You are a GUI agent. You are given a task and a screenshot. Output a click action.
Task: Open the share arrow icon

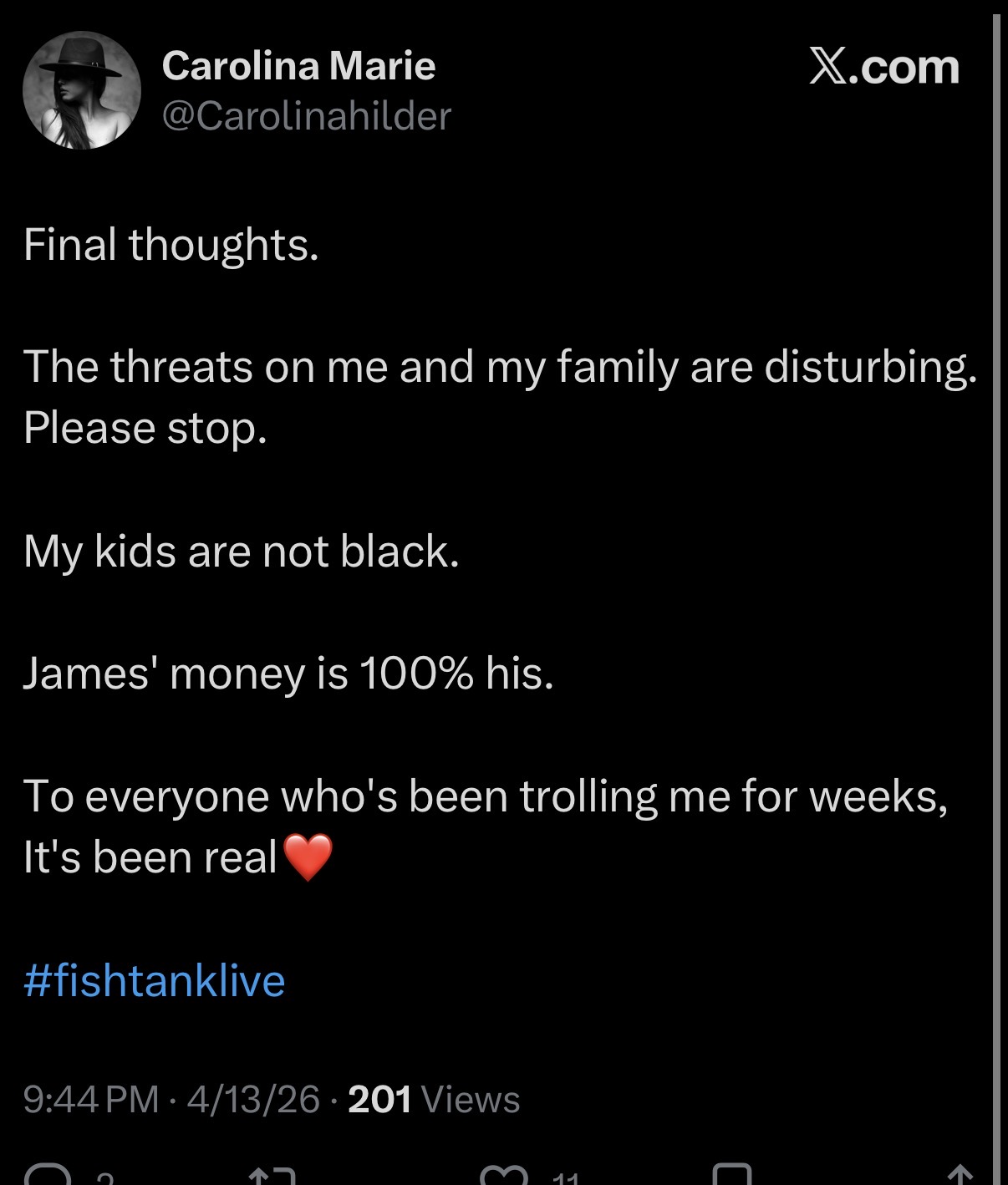[x=960, y=1175]
